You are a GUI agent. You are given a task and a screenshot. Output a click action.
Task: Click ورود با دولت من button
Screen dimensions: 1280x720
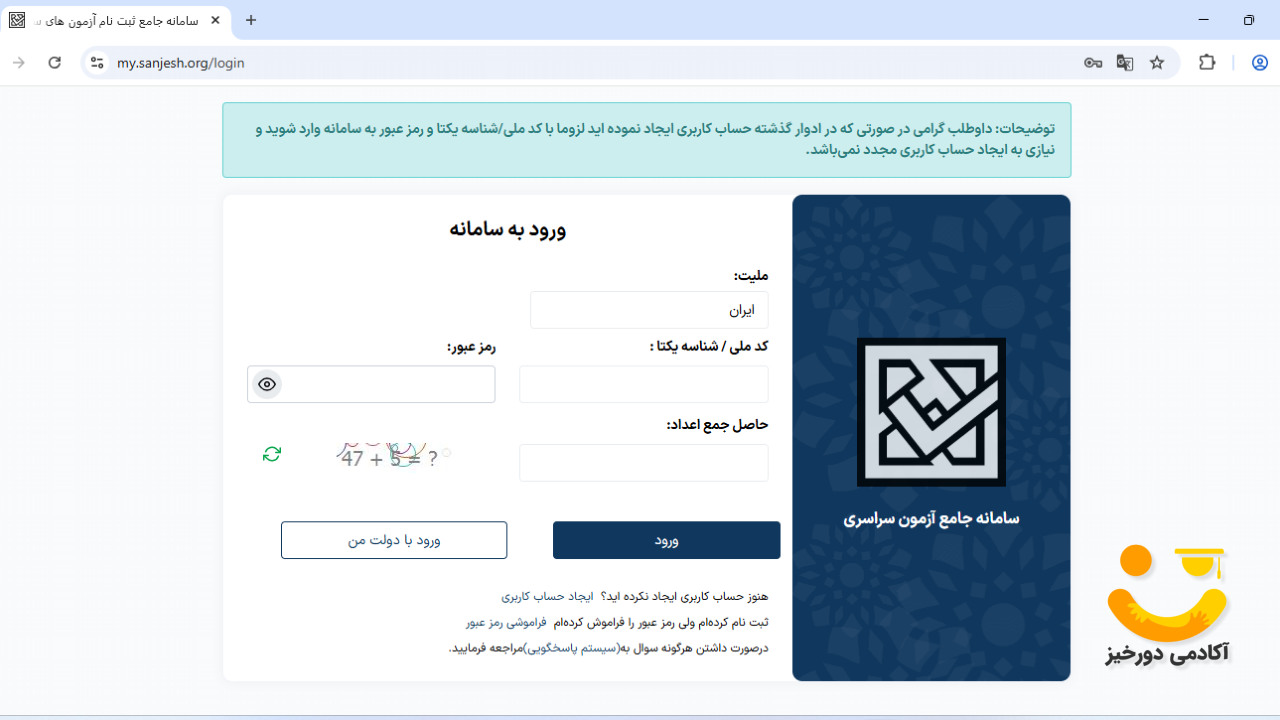(393, 539)
